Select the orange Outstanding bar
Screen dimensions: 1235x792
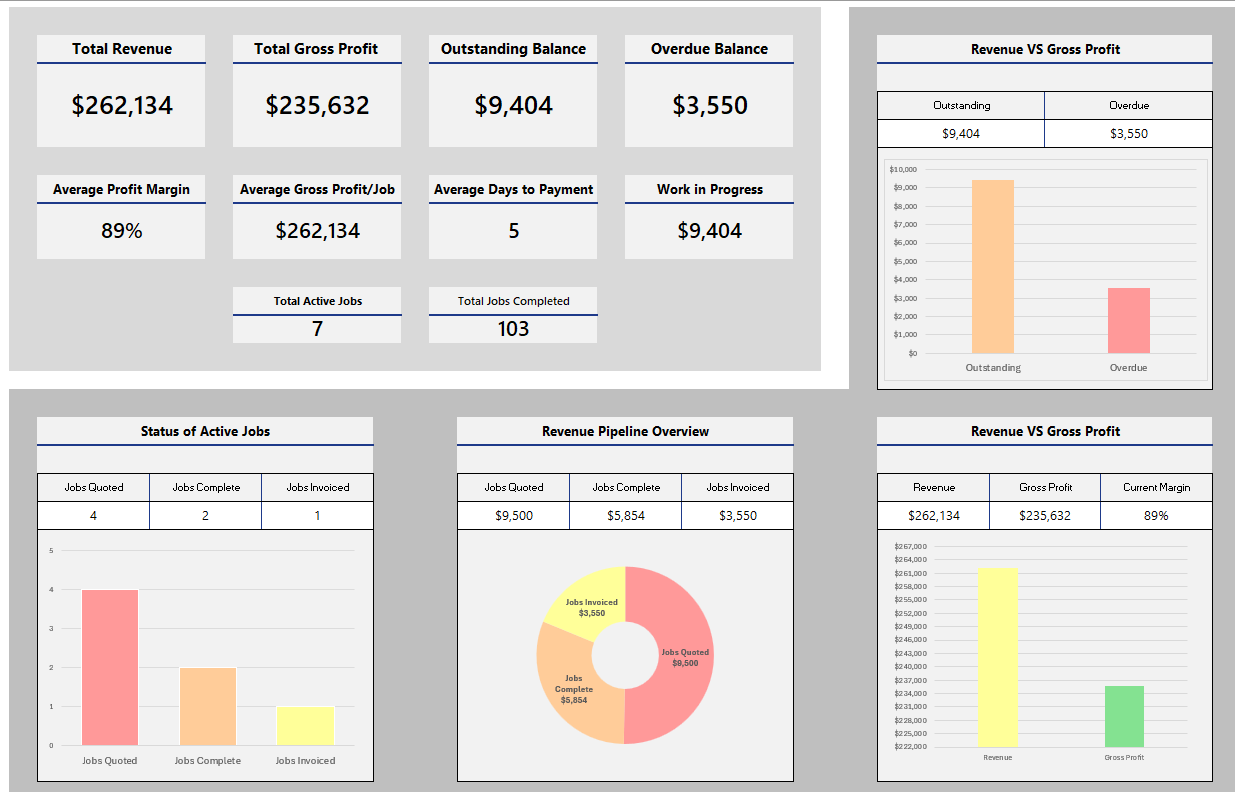(x=992, y=266)
